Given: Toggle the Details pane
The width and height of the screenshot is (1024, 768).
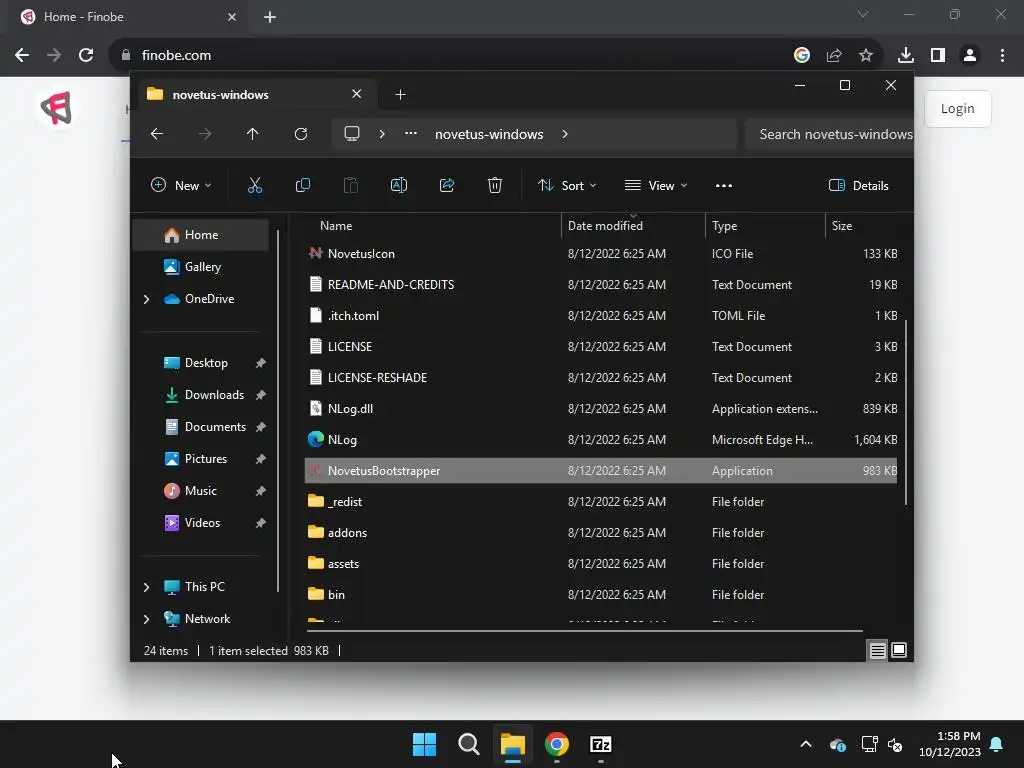Looking at the screenshot, I should pyautogui.click(x=858, y=185).
